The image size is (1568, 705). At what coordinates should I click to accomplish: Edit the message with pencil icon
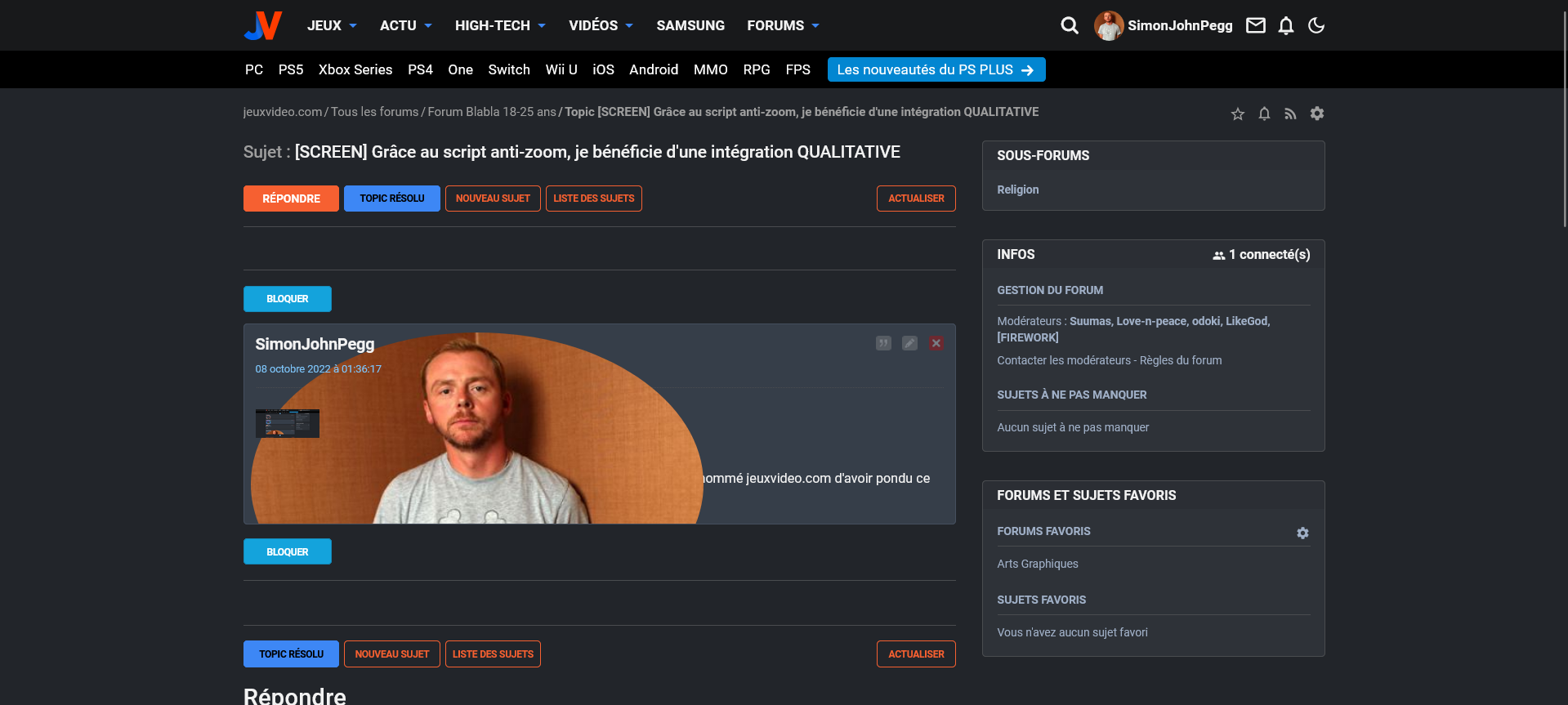909,343
